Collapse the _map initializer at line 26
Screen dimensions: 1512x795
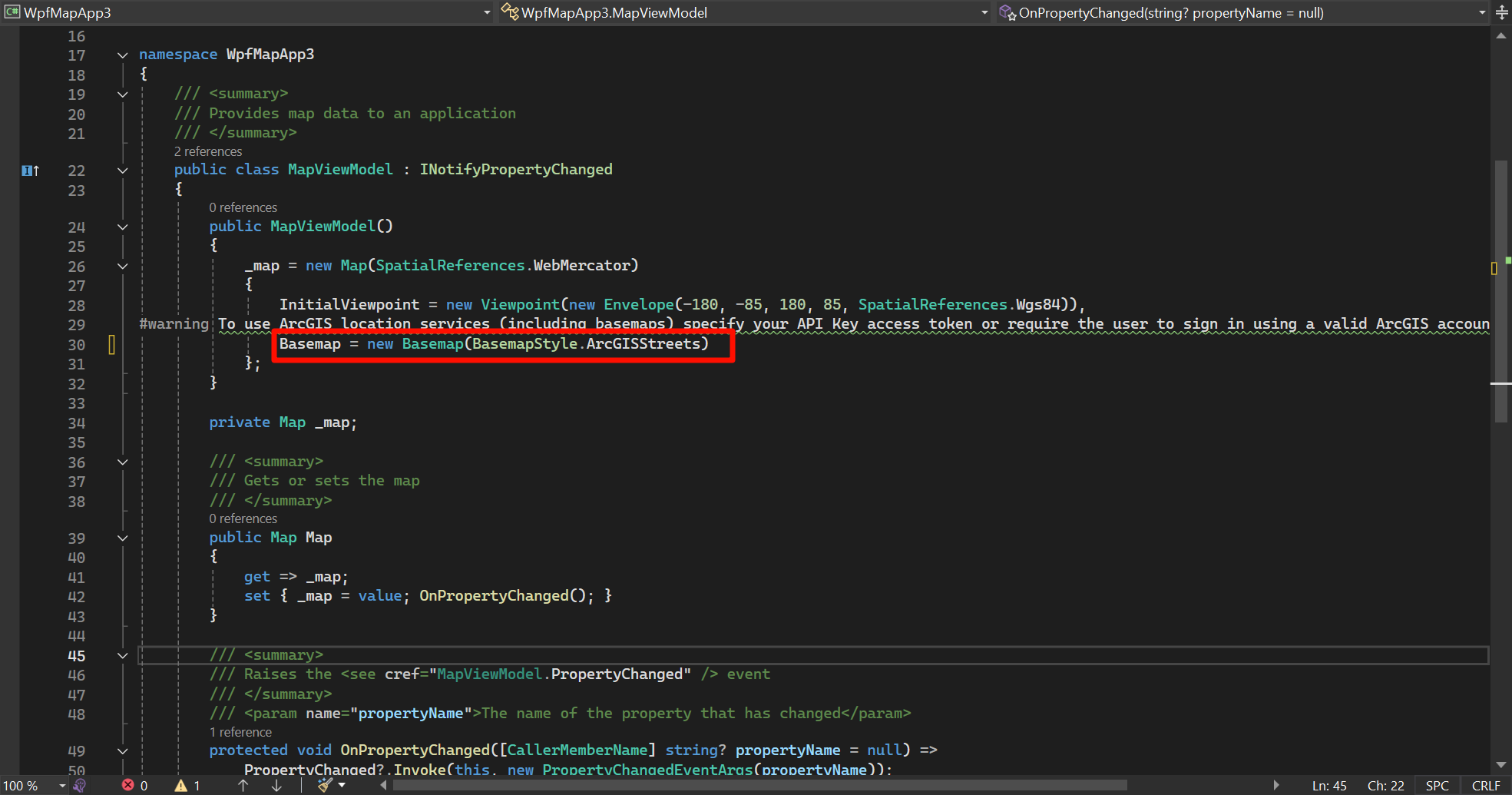122,267
